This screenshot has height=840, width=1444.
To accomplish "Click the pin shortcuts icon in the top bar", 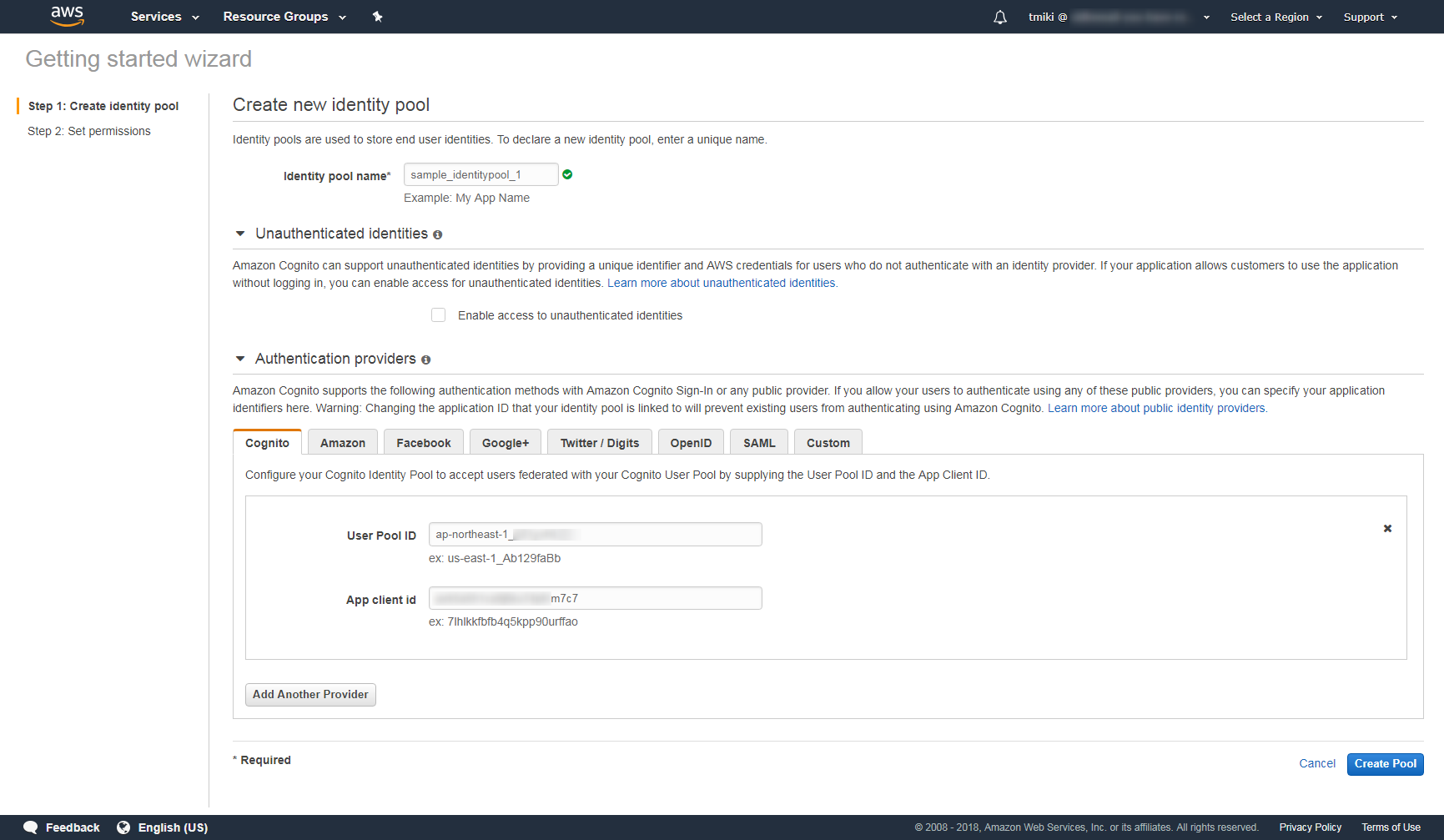I will [x=377, y=16].
